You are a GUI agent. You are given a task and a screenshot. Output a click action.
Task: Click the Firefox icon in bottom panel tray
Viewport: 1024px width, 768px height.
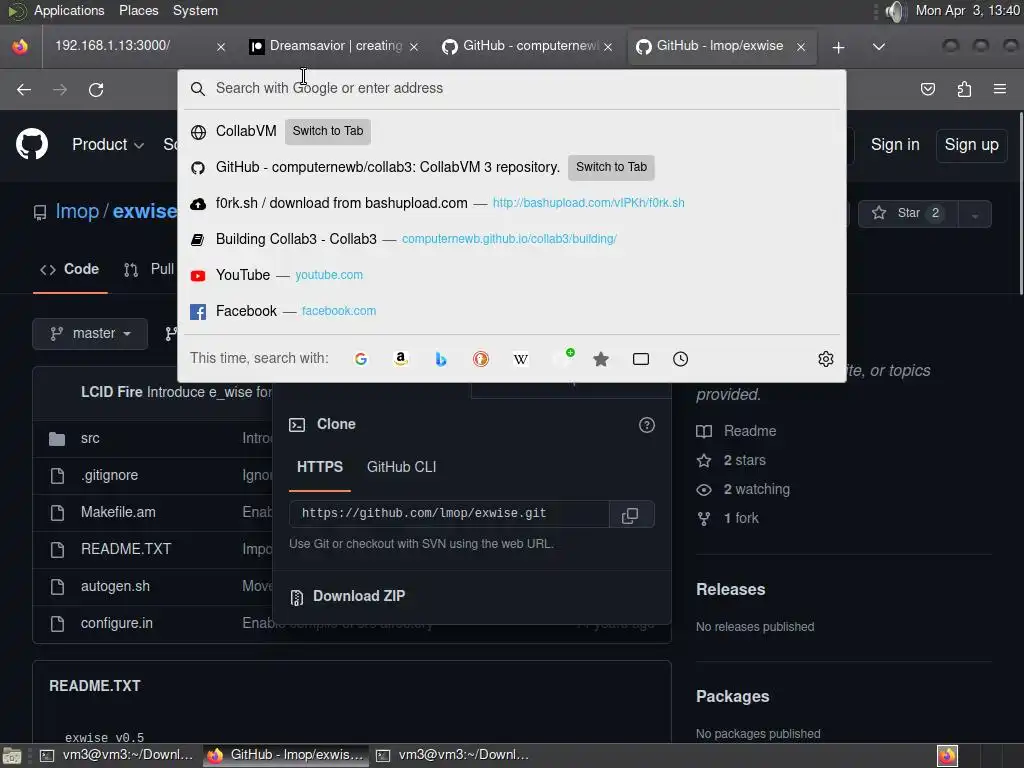click(947, 756)
